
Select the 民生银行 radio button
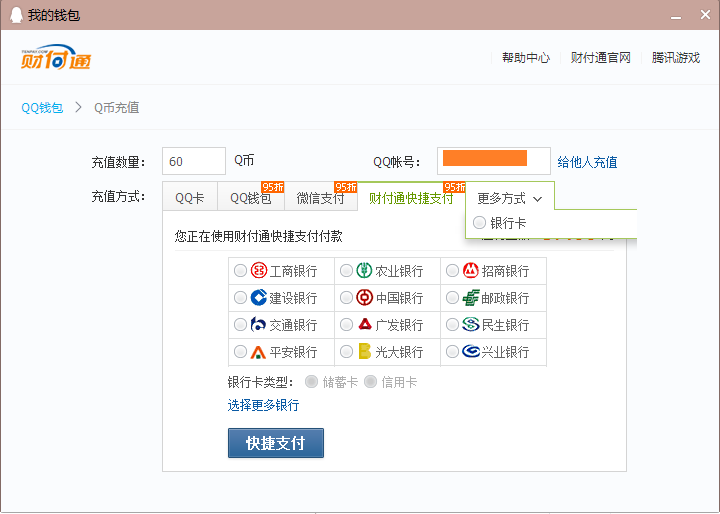[x=452, y=325]
